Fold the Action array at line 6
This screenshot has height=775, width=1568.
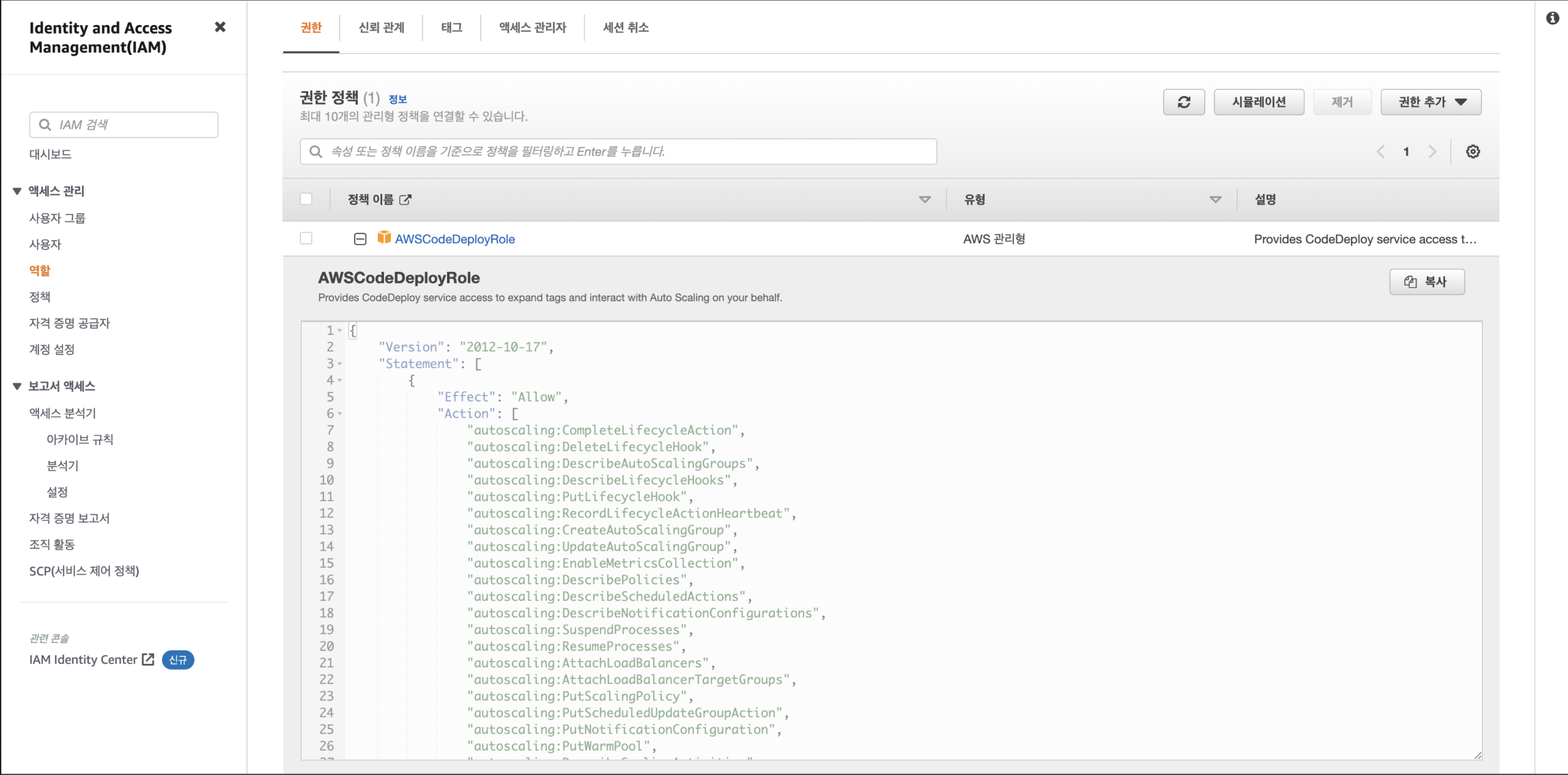pyautogui.click(x=340, y=414)
